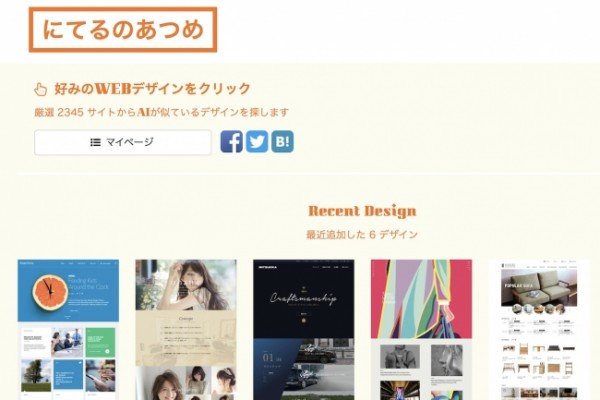Choose the colorful pink illustration design thumbnail

pos(421,330)
